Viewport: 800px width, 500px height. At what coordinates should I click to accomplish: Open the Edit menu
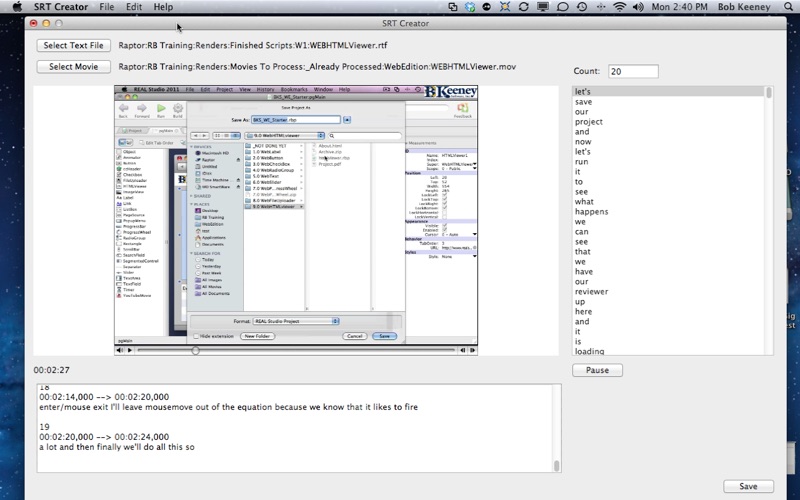133,7
